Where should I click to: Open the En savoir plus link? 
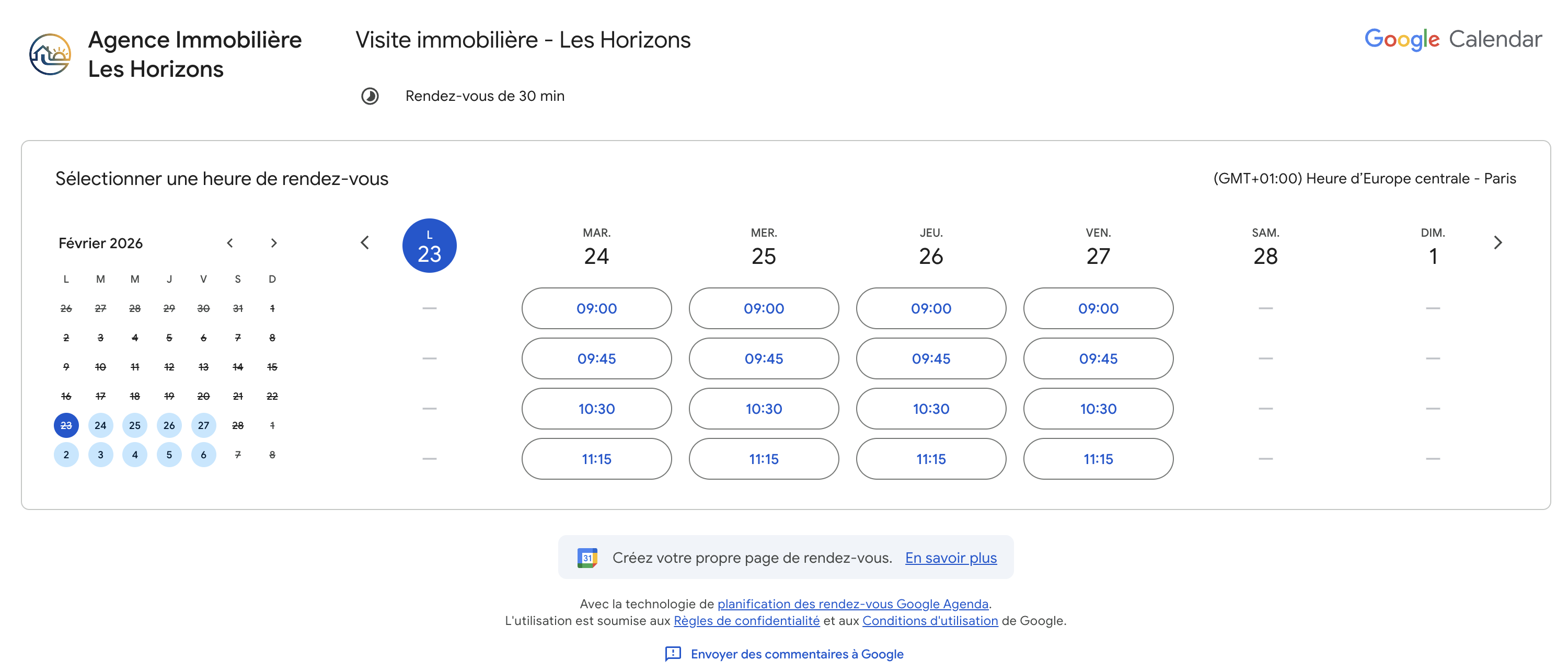(x=951, y=558)
